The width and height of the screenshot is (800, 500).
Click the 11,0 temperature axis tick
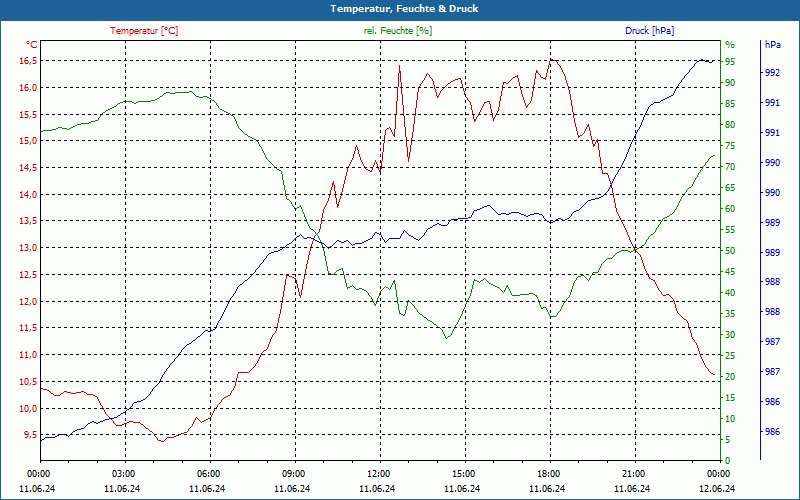[x=29, y=355]
